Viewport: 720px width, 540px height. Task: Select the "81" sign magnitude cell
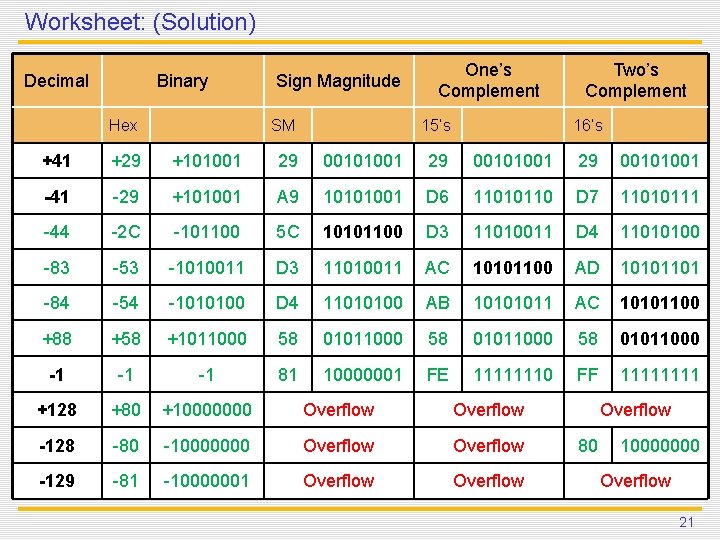[288, 374]
